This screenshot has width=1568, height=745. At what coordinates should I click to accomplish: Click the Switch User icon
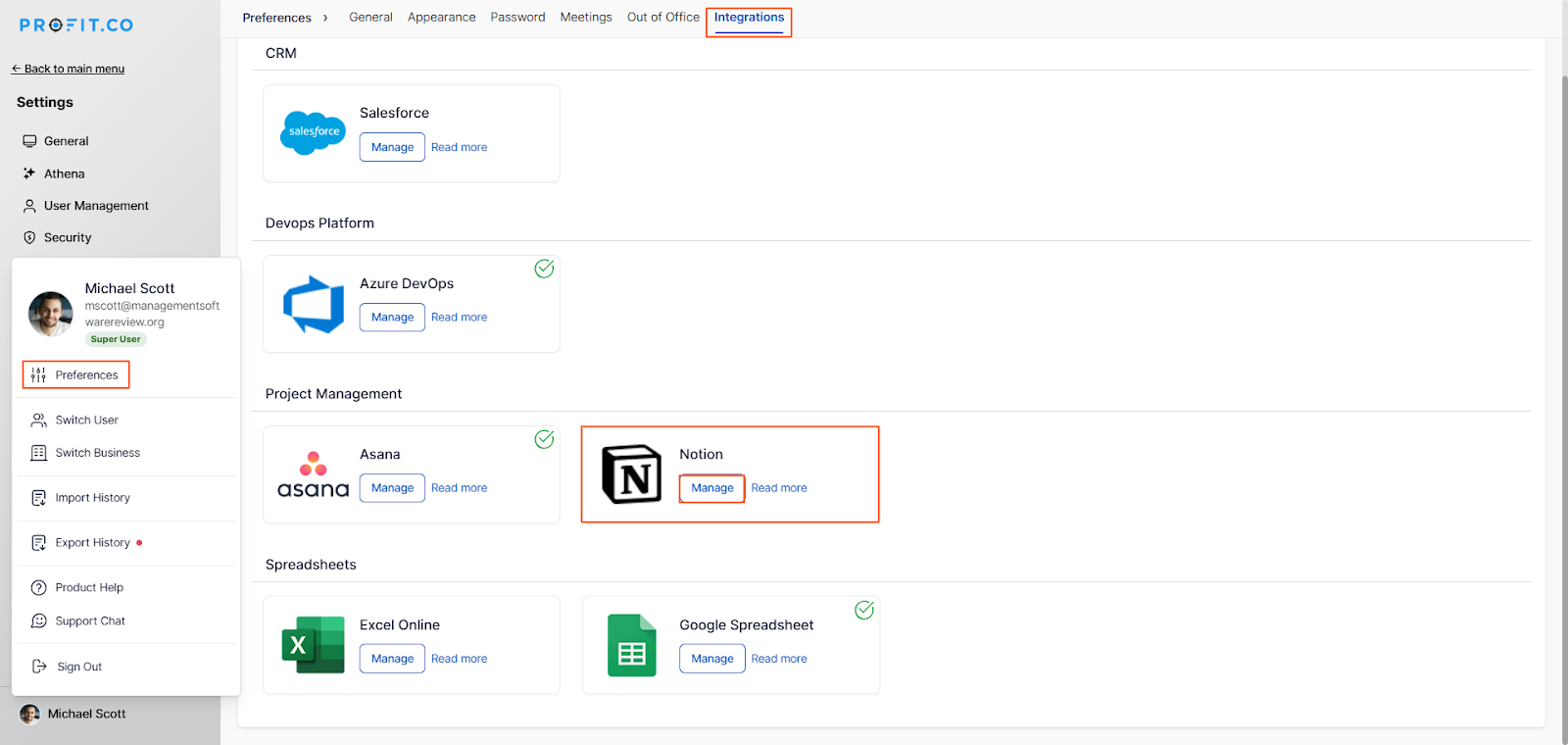(38, 420)
